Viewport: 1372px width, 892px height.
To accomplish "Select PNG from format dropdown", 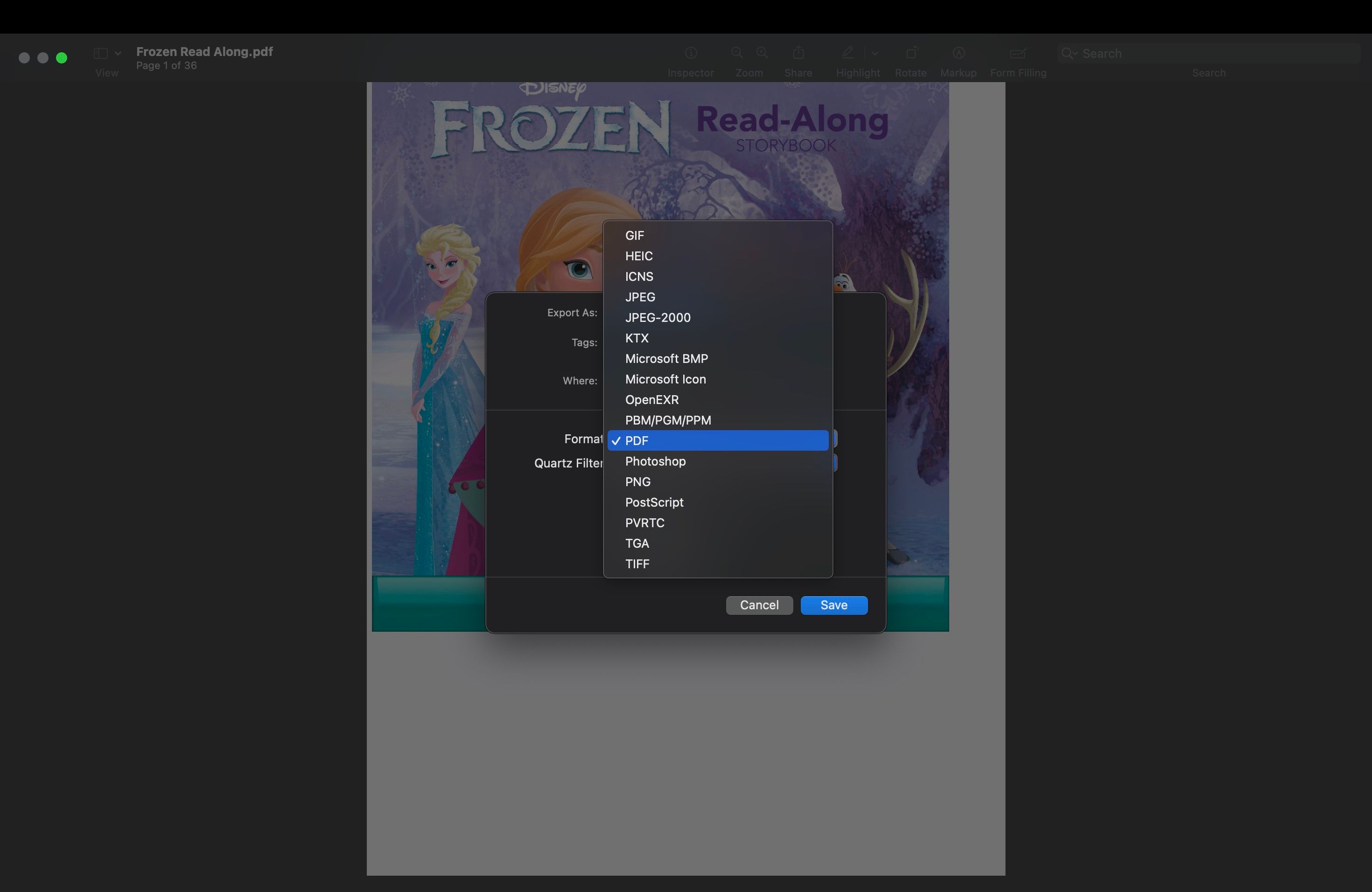I will [638, 481].
